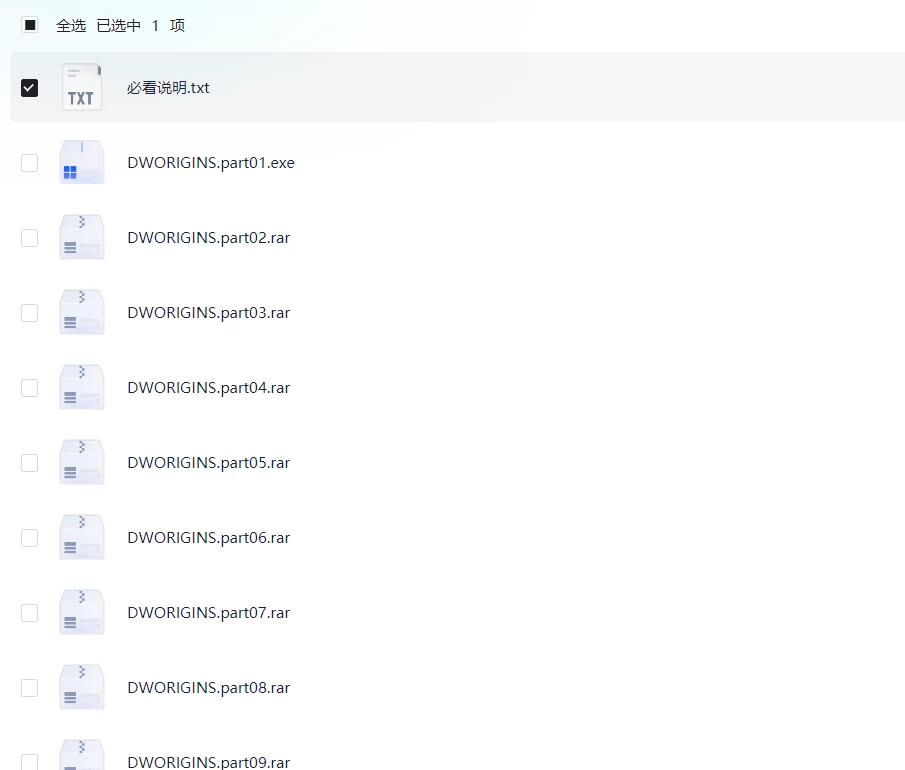This screenshot has width=905, height=770.
Task: Click the DWORIGINS.part09.rar file name
Action: click(x=209, y=762)
